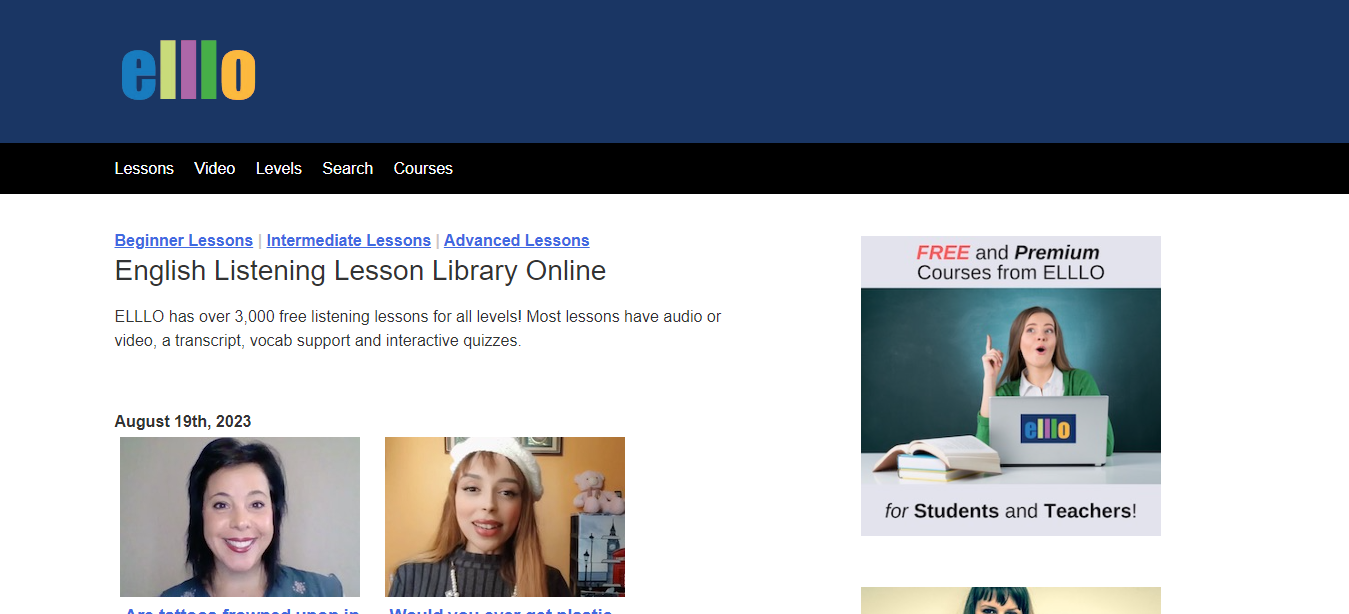Click the ELLLO logo

(x=188, y=71)
